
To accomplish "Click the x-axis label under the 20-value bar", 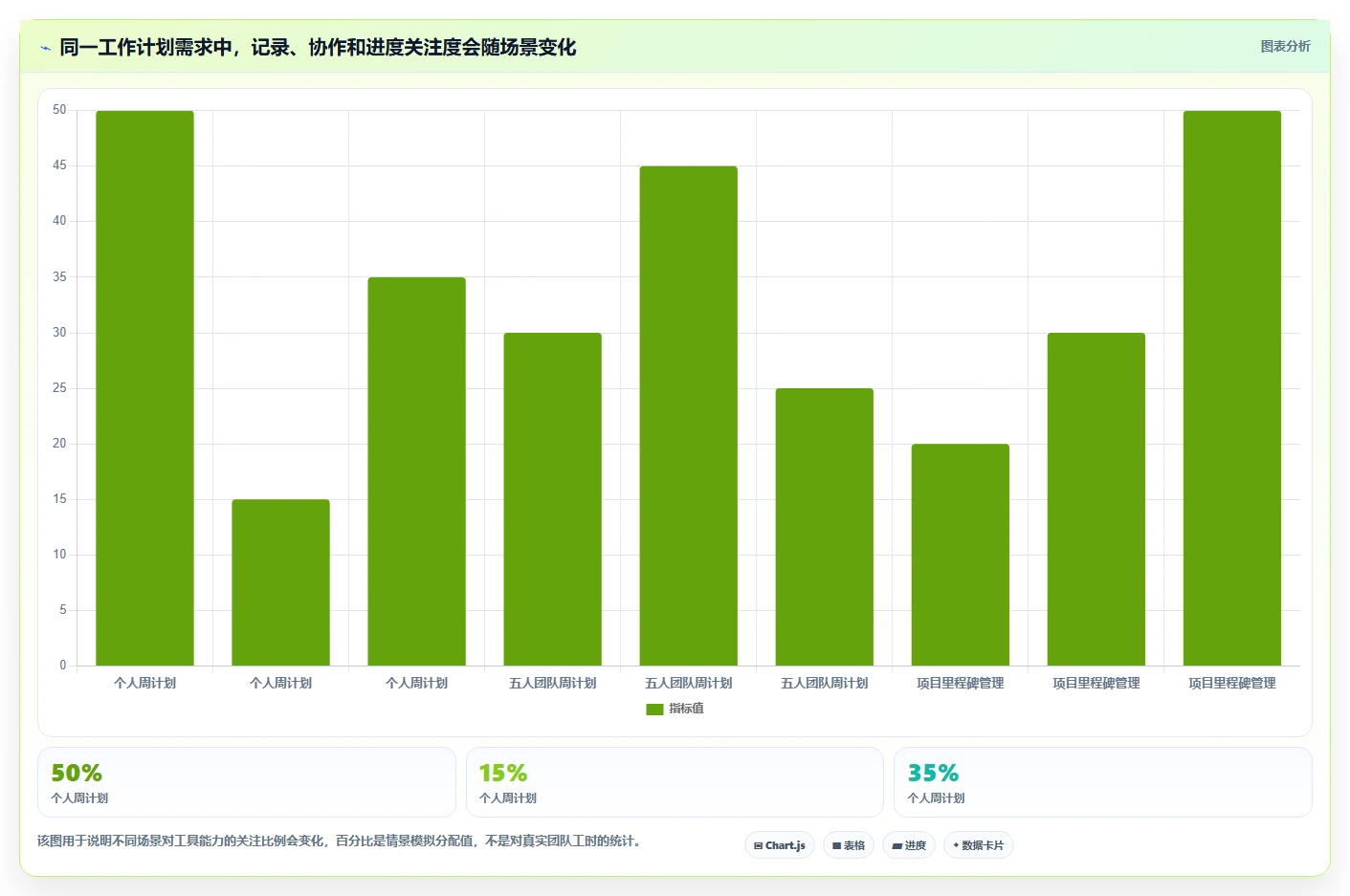I will [x=960, y=683].
